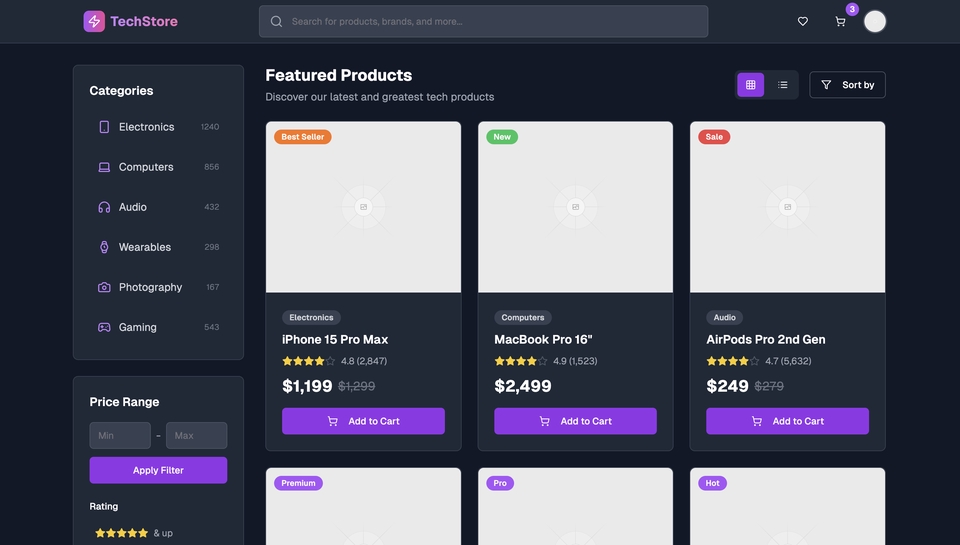Click the struck-through $1,299 price
Screen dimensions: 960x545
[356, 386]
